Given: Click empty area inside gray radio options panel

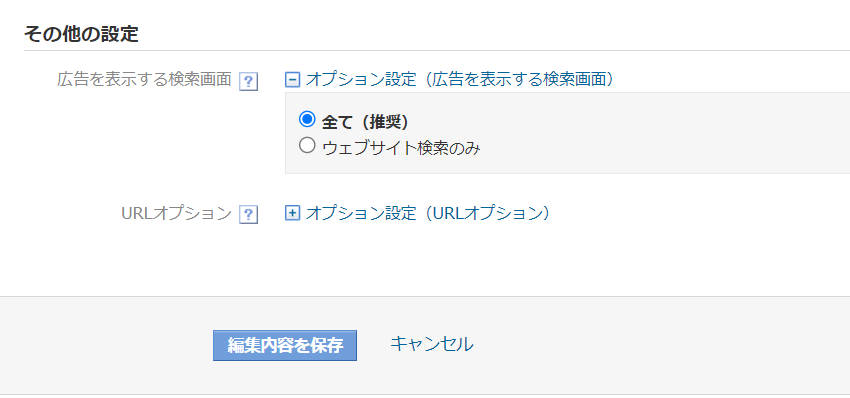Looking at the screenshot, I should 651,133.
